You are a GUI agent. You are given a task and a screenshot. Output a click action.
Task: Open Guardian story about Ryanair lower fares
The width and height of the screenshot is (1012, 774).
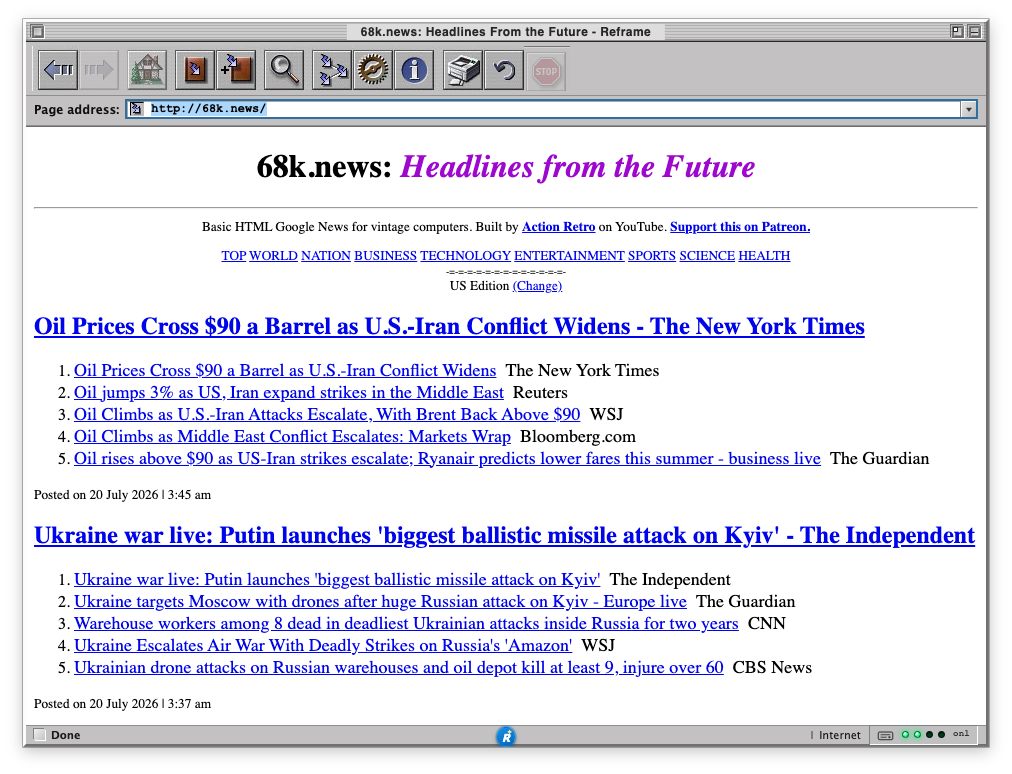(447, 458)
